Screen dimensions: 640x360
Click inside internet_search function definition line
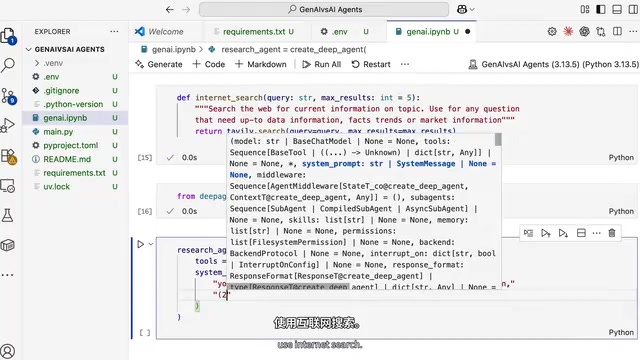tap(298, 98)
